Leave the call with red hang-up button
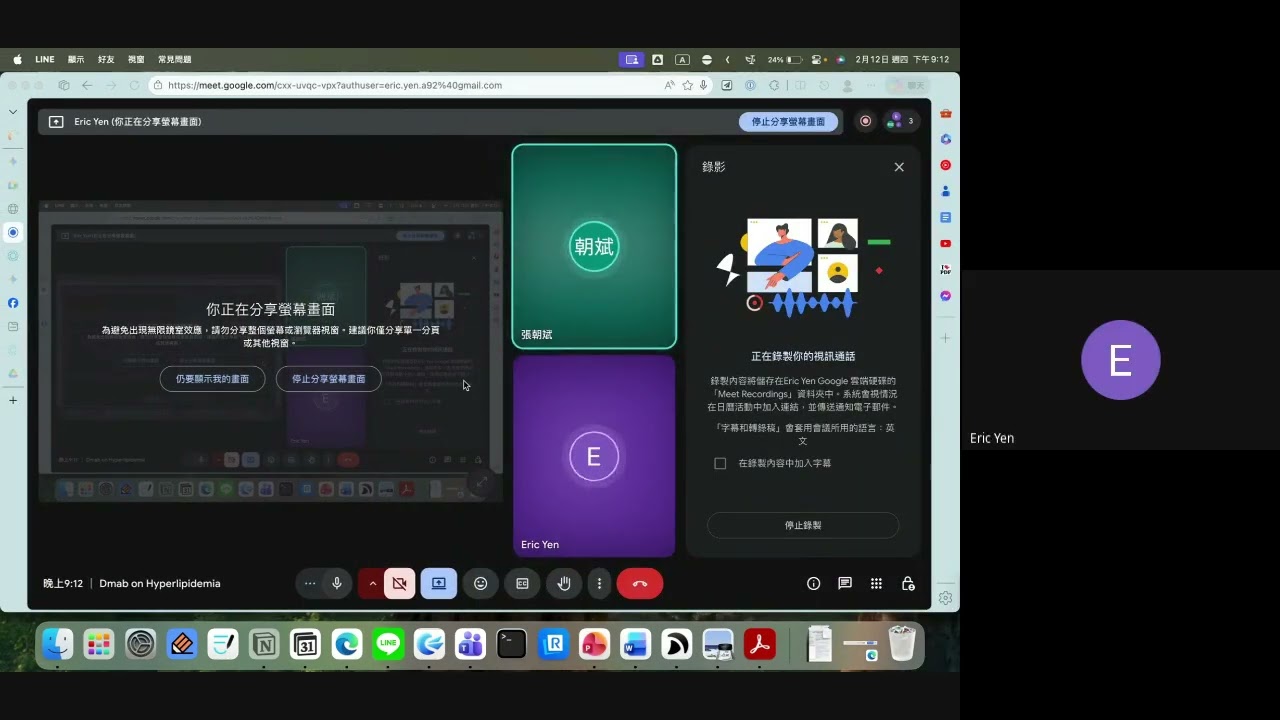 (640, 583)
